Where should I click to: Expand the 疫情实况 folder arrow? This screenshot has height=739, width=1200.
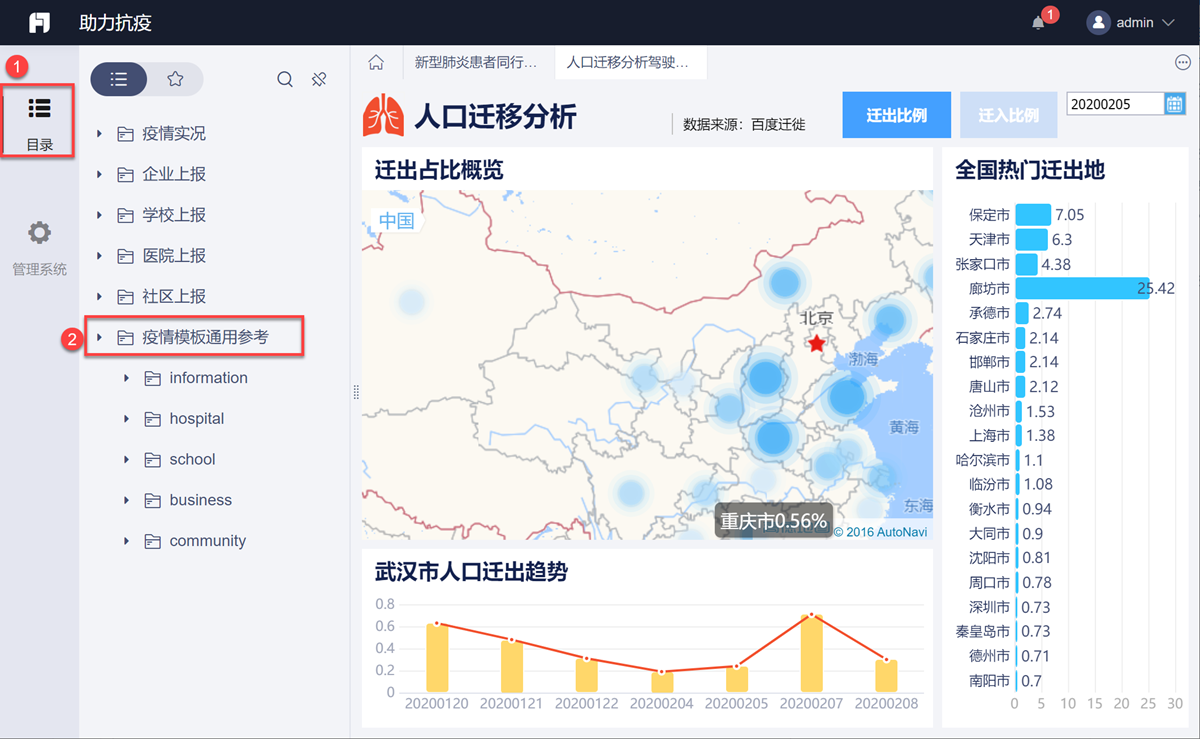(x=99, y=134)
